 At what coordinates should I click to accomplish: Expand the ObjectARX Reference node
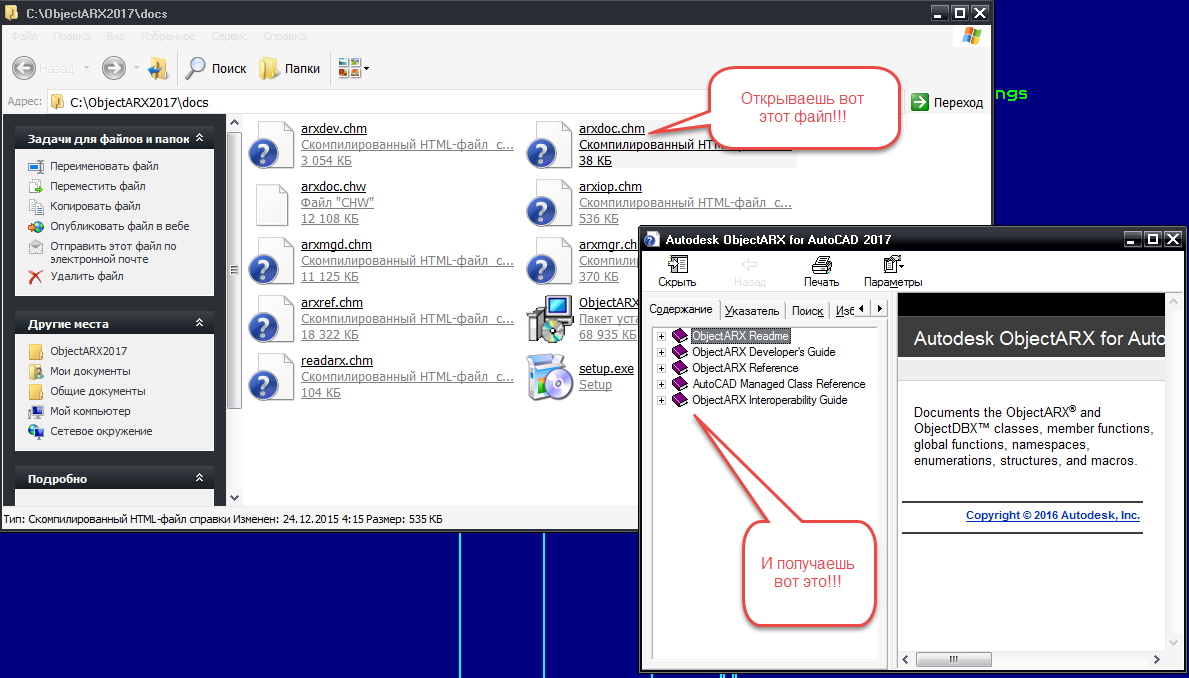(x=661, y=368)
